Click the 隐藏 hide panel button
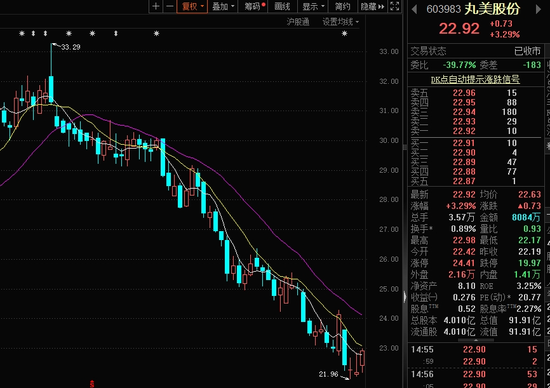The height and width of the screenshot is (388, 550). pyautogui.click(x=373, y=6)
